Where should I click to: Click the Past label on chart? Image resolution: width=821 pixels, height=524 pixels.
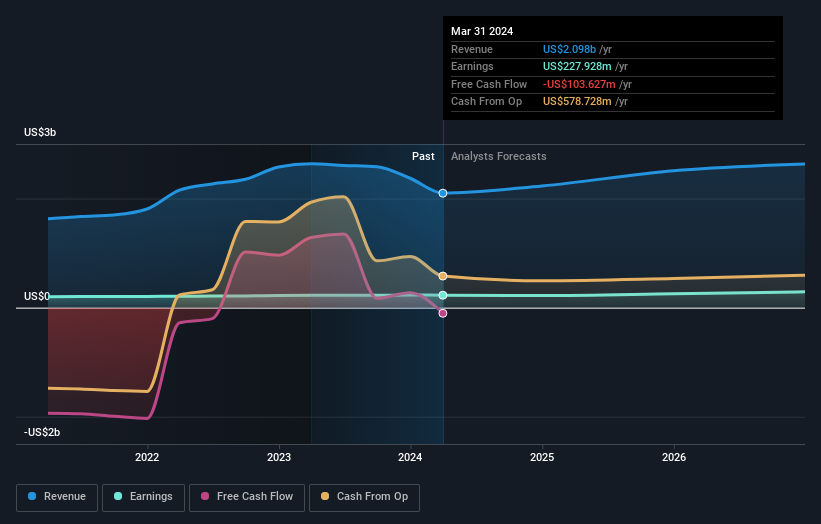click(423, 156)
